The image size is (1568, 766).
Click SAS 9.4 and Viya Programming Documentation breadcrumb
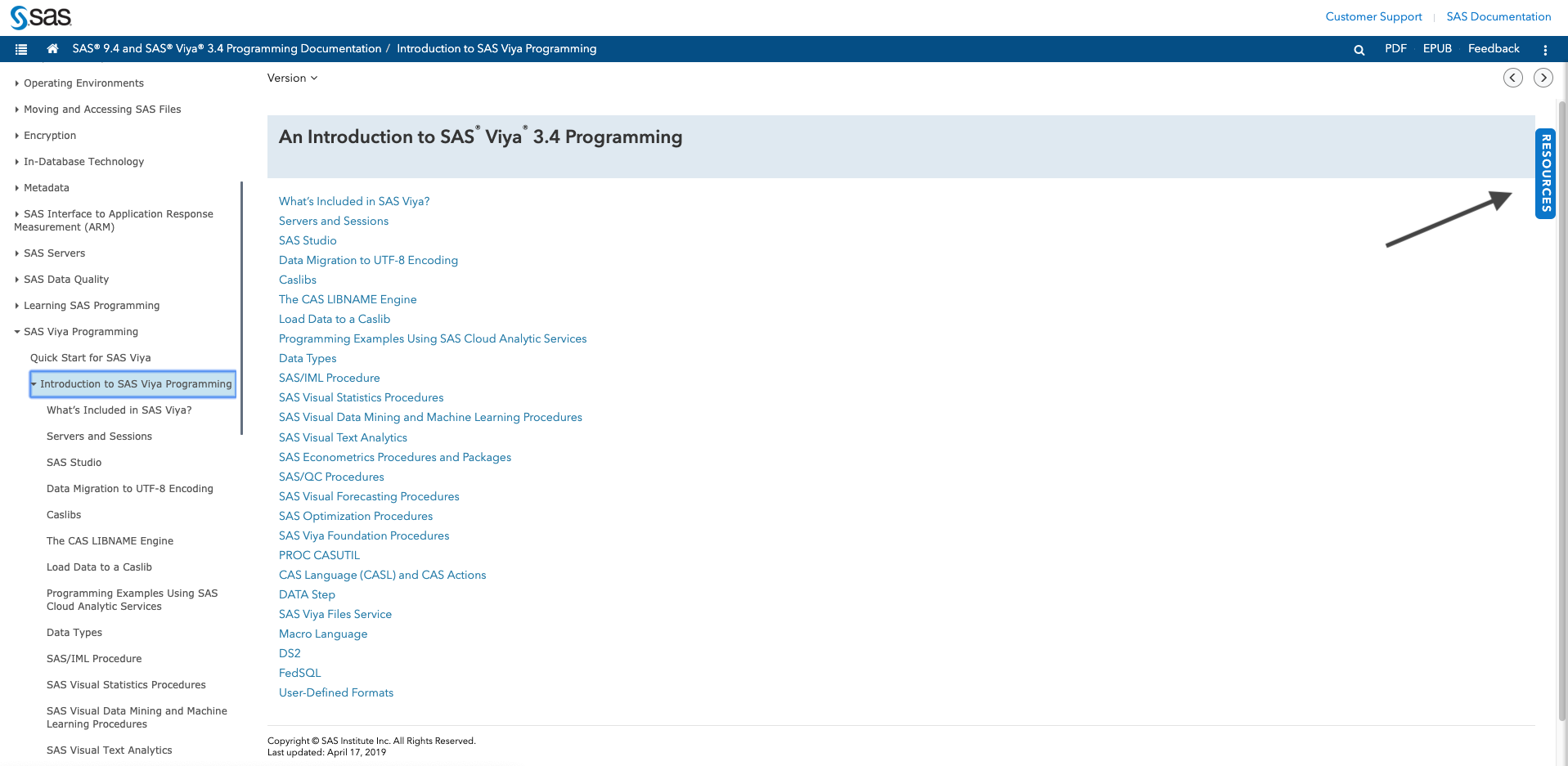pos(227,49)
